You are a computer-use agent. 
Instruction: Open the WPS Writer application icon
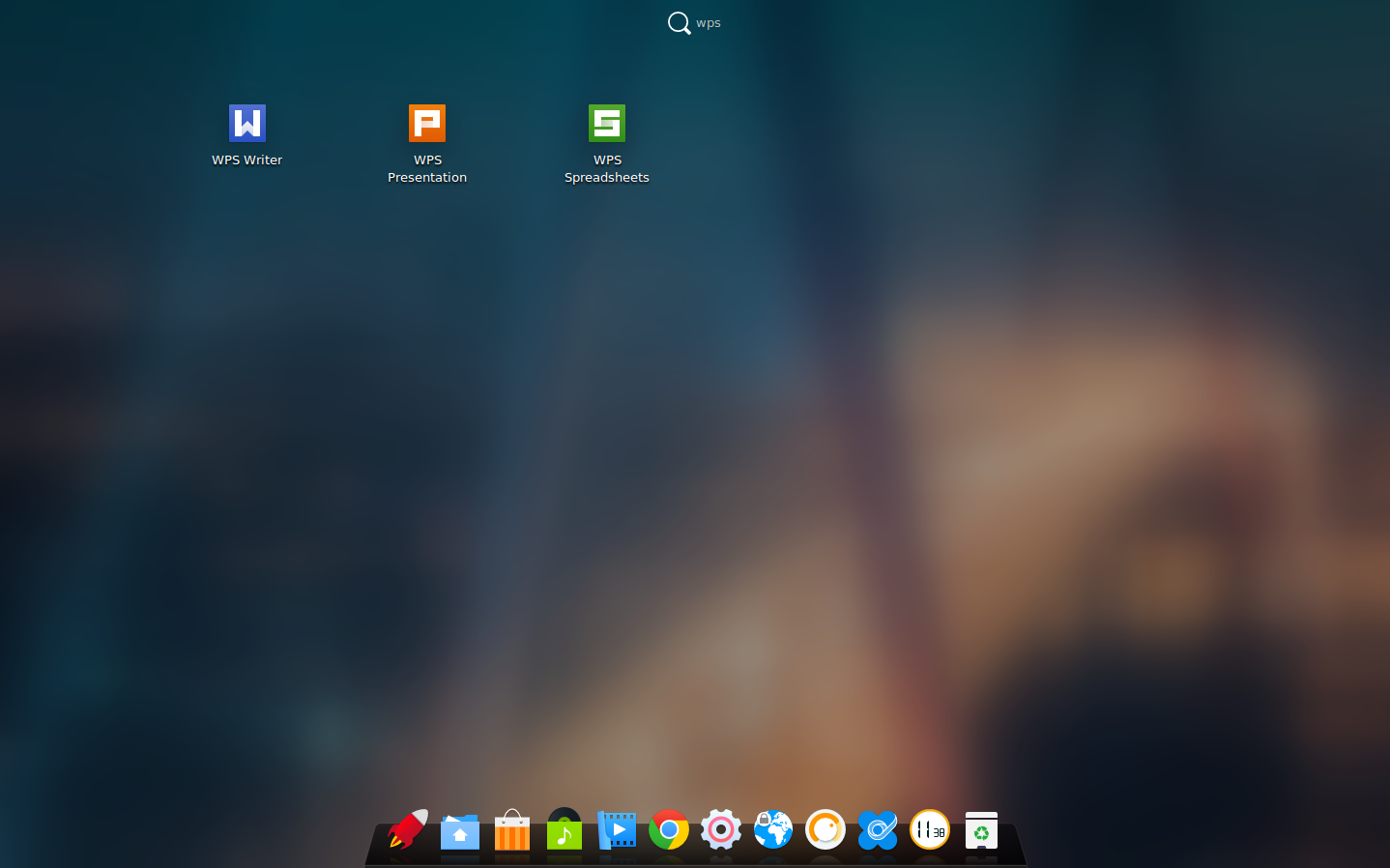tap(247, 123)
